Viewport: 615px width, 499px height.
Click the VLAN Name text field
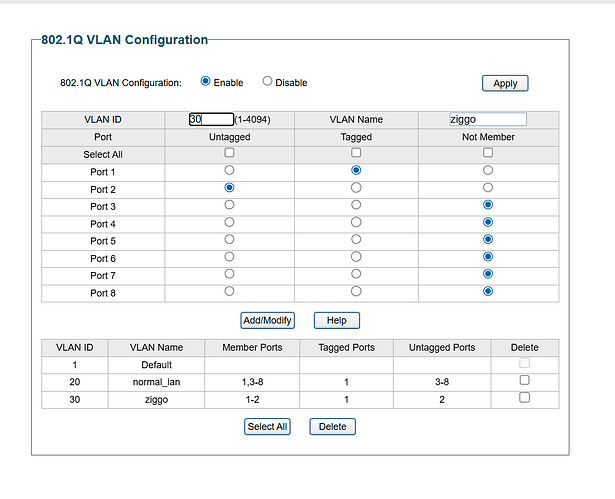pyautogui.click(x=487, y=119)
